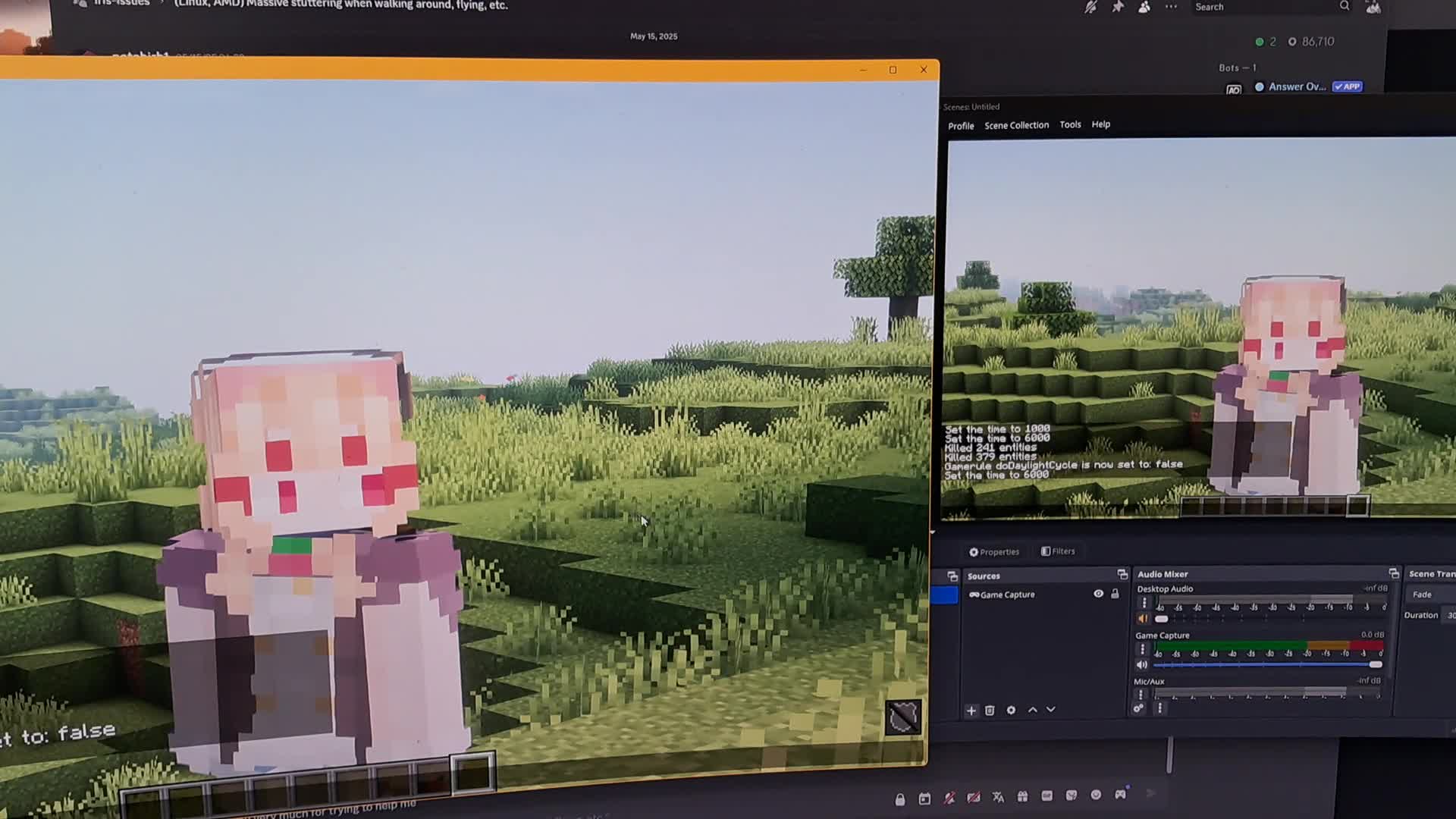Click the Discord translate icon

coord(998,797)
